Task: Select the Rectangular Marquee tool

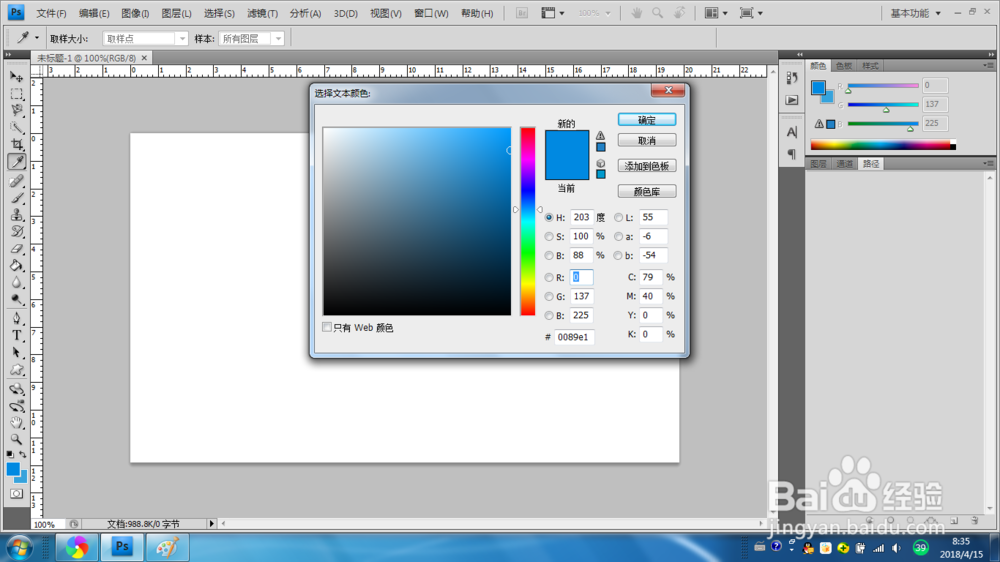Action: 17,94
